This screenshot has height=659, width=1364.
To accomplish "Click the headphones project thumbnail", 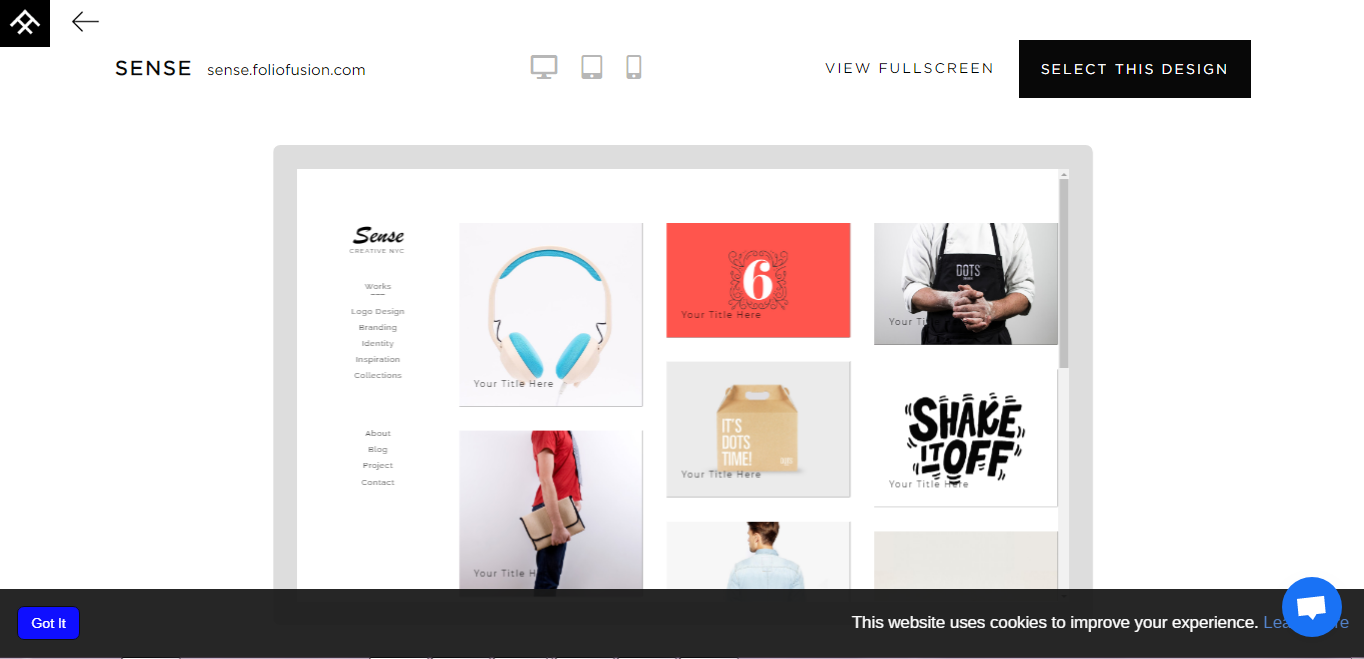I will pos(551,314).
